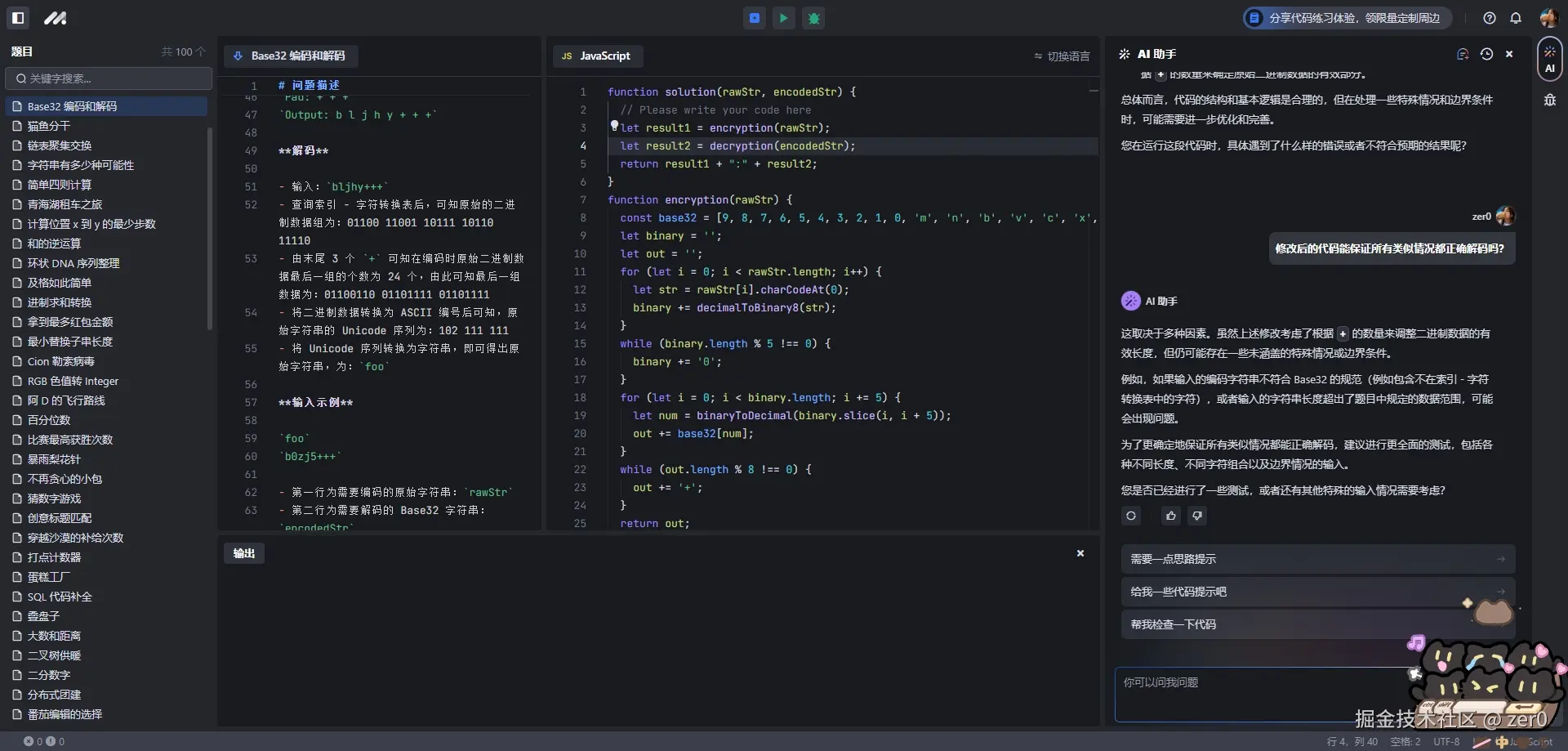This screenshot has width=1568, height=751.
Task: Click the green Run code play button
Action: tap(783, 18)
